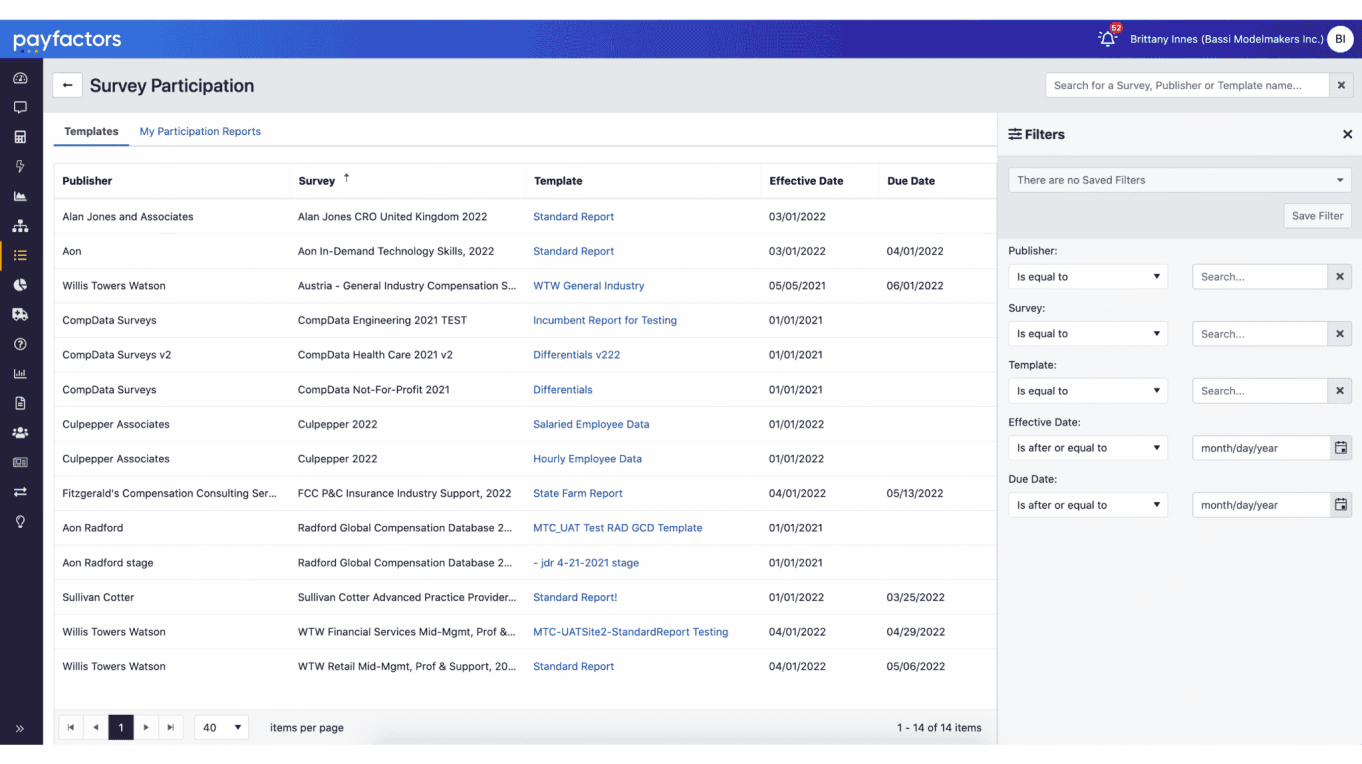This screenshot has width=1362, height=764.
Task: Open Publisher 'Is equal to' operator dropdown
Action: pos(1087,277)
